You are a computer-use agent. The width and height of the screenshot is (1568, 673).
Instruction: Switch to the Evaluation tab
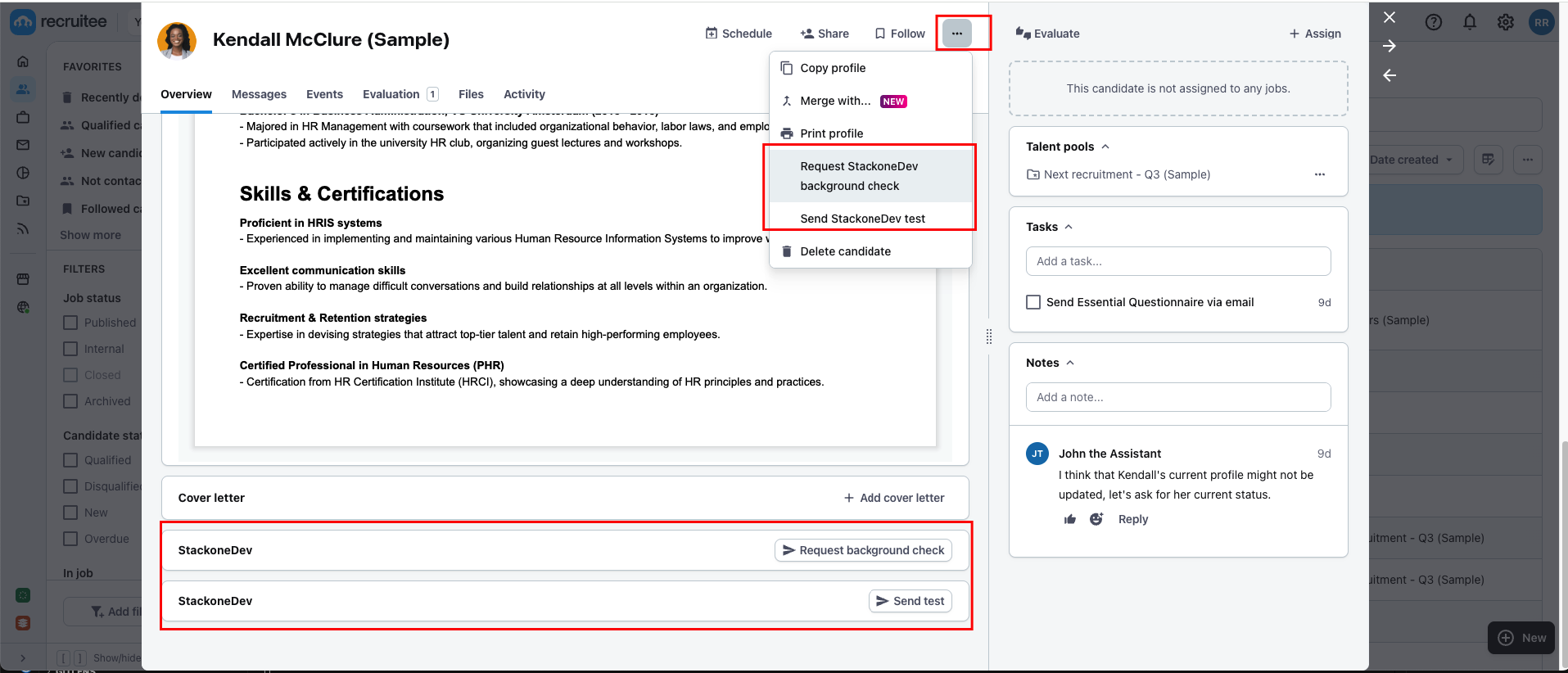(x=400, y=94)
